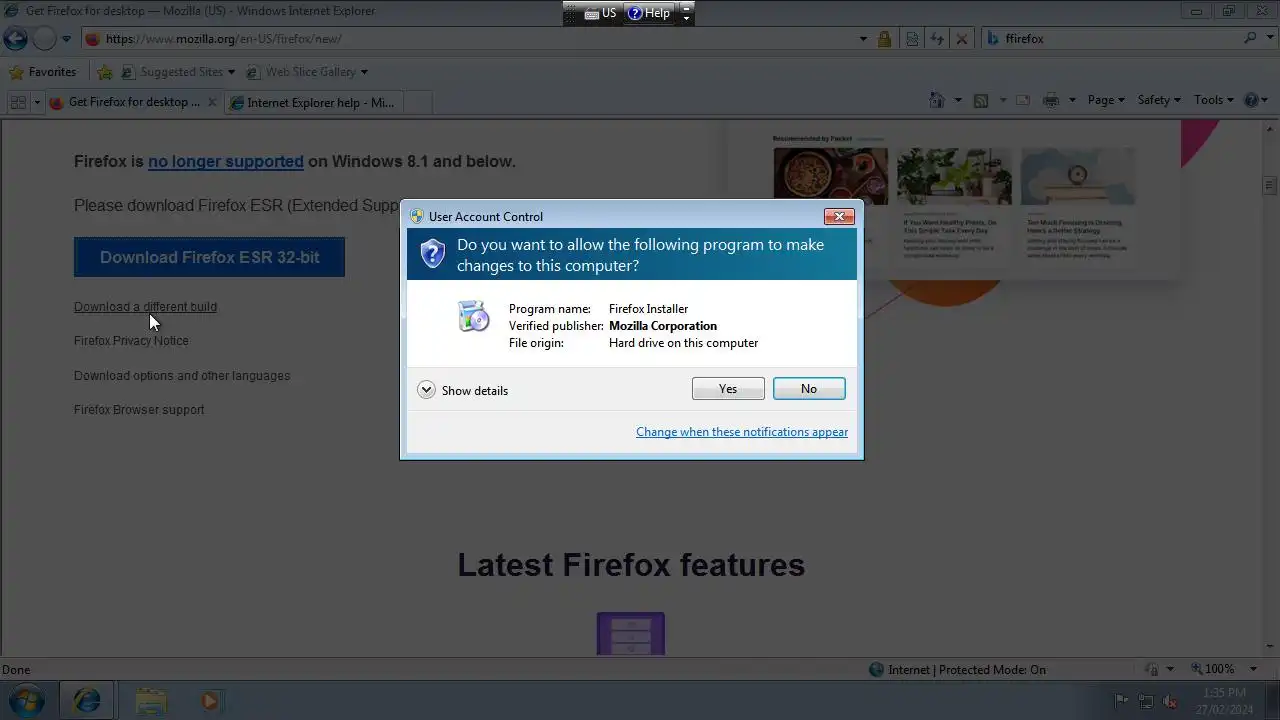Image resolution: width=1280 pixels, height=720 pixels.
Task: Click the security lock icon in address bar
Action: 884,39
